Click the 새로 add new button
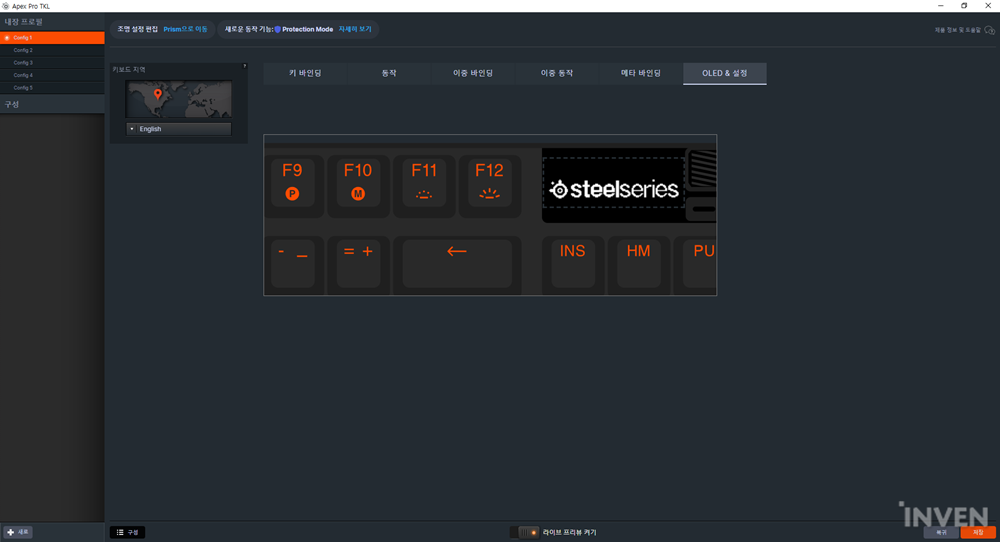Image resolution: width=1000 pixels, height=542 pixels. [x=18, y=532]
